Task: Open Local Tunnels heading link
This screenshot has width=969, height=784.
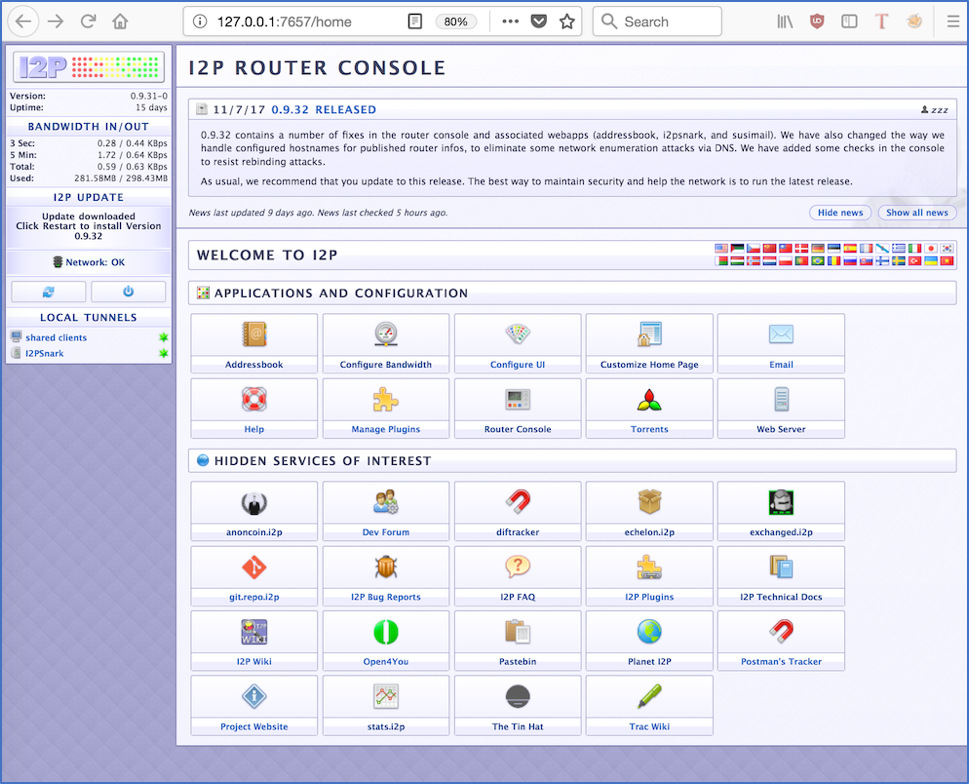Action: (x=88, y=318)
